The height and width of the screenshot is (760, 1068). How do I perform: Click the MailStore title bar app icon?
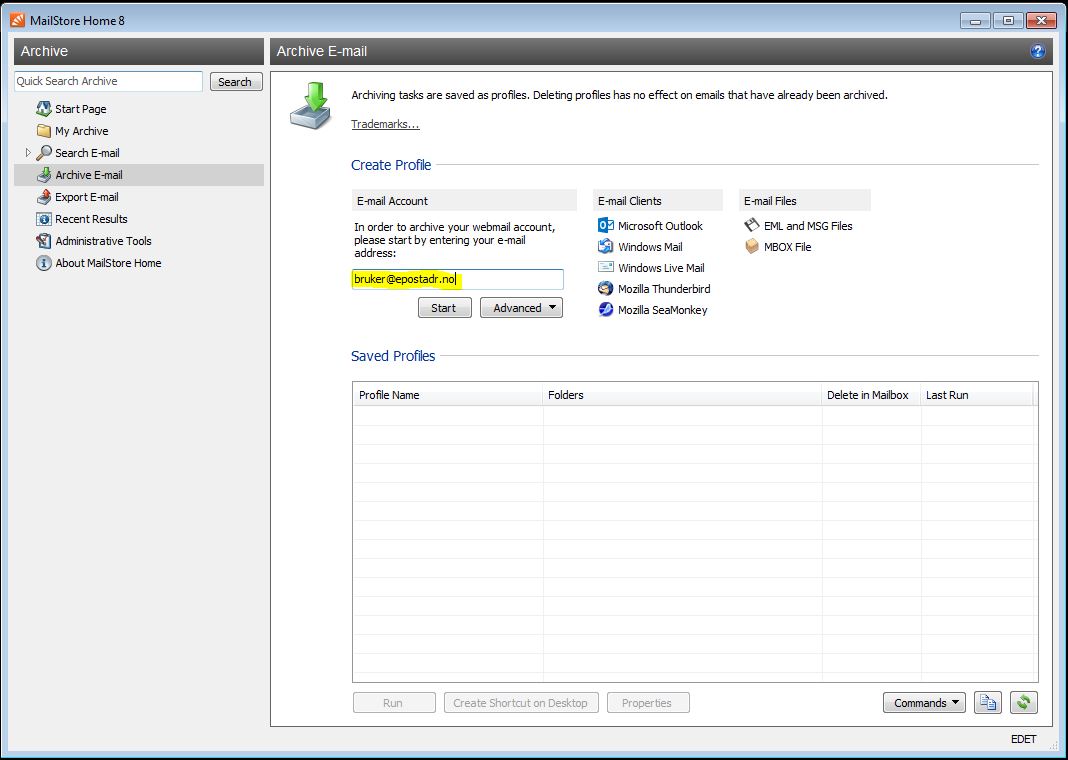(x=18, y=20)
